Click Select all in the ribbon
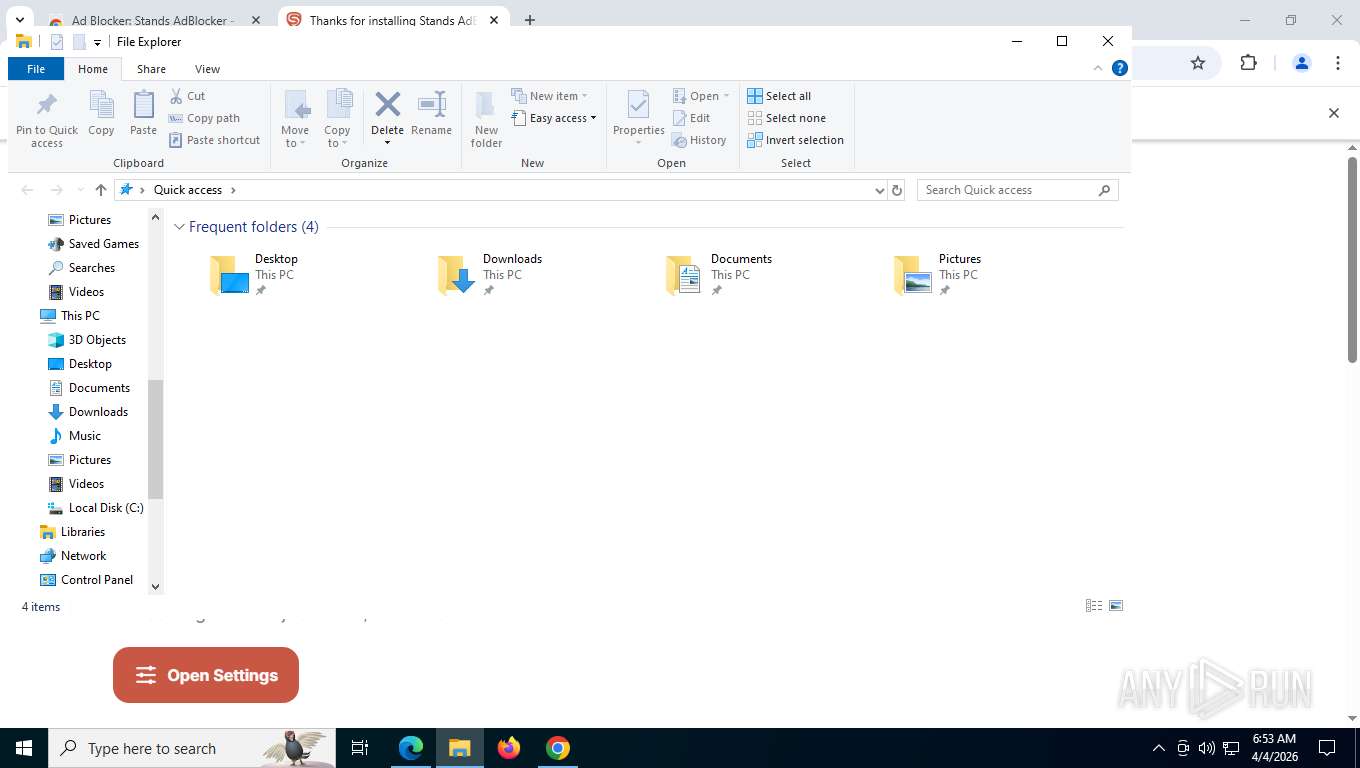 point(779,96)
